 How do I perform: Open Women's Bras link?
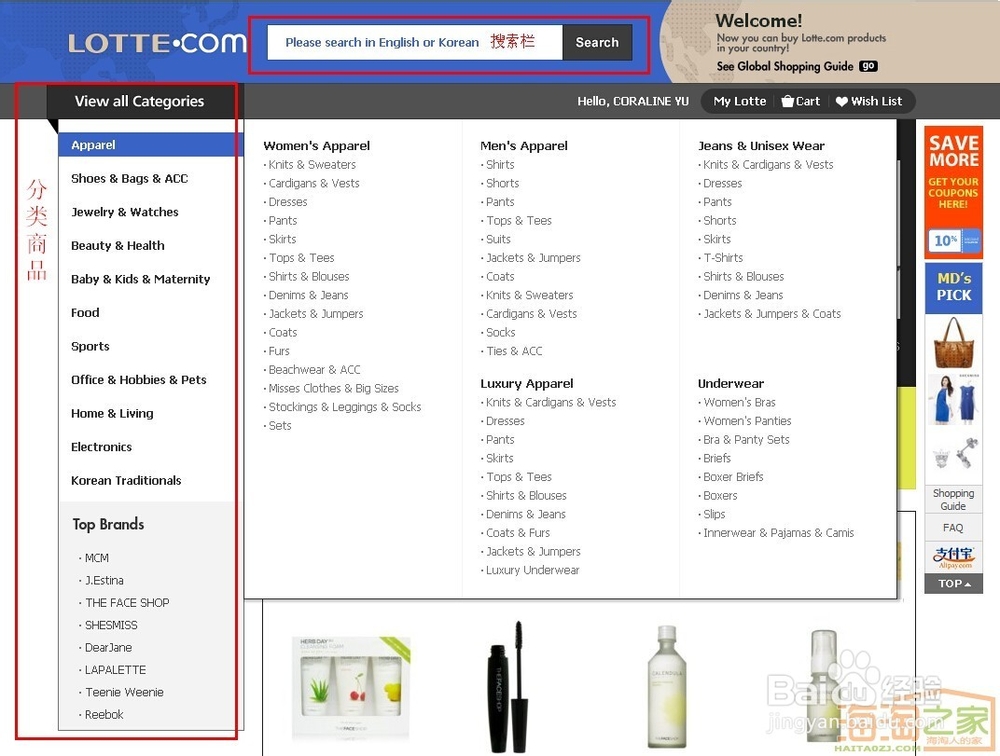pos(739,403)
